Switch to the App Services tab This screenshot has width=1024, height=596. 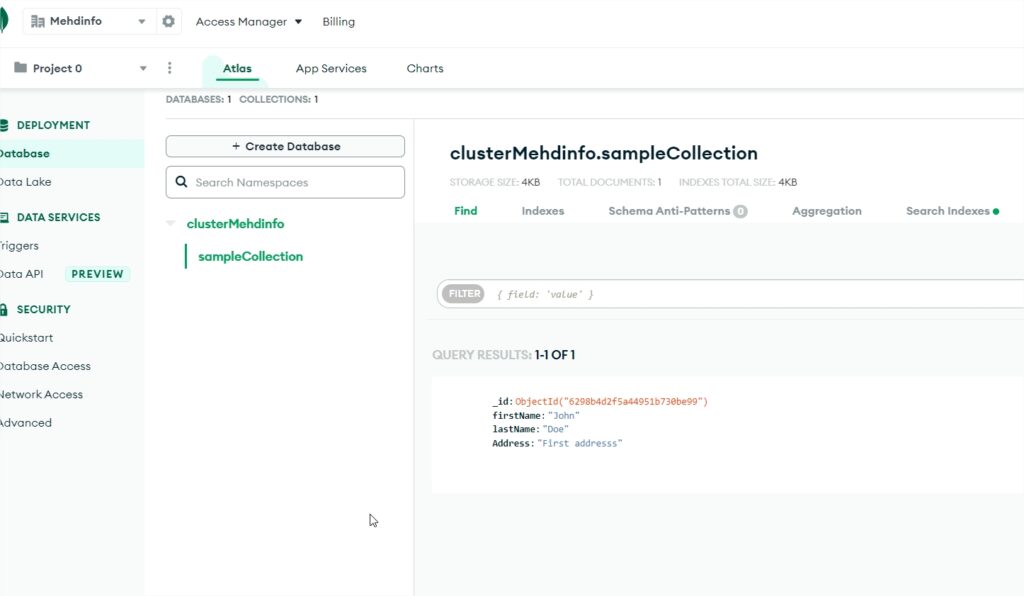(331, 69)
